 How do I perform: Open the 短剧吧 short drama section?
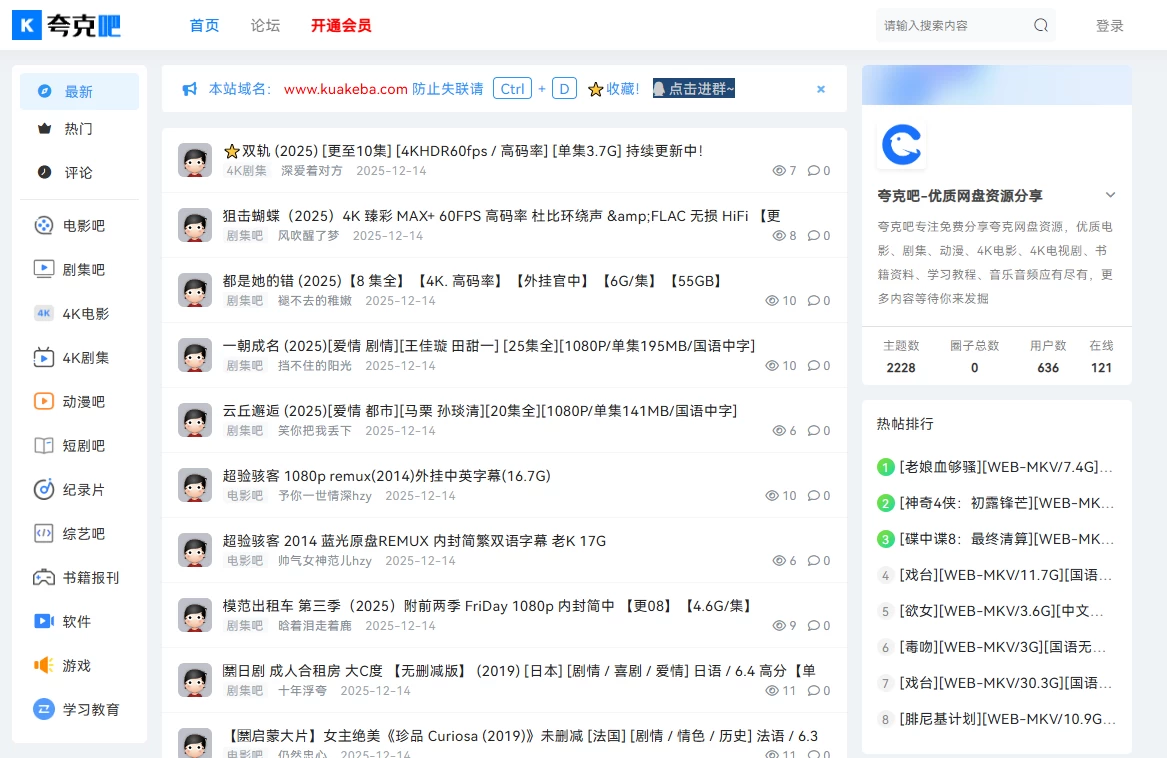coord(42,445)
